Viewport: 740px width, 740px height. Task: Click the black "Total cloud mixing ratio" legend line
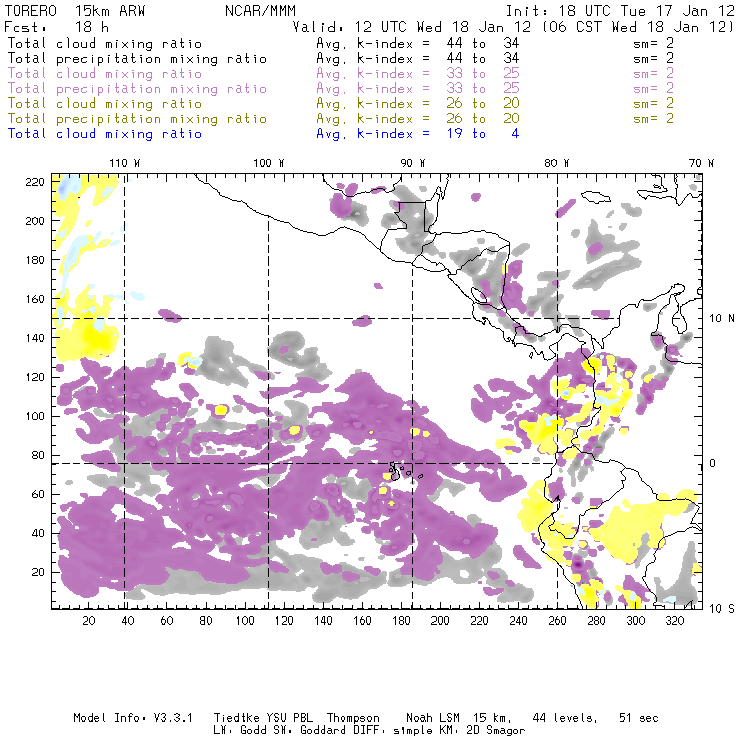[x=105, y=44]
